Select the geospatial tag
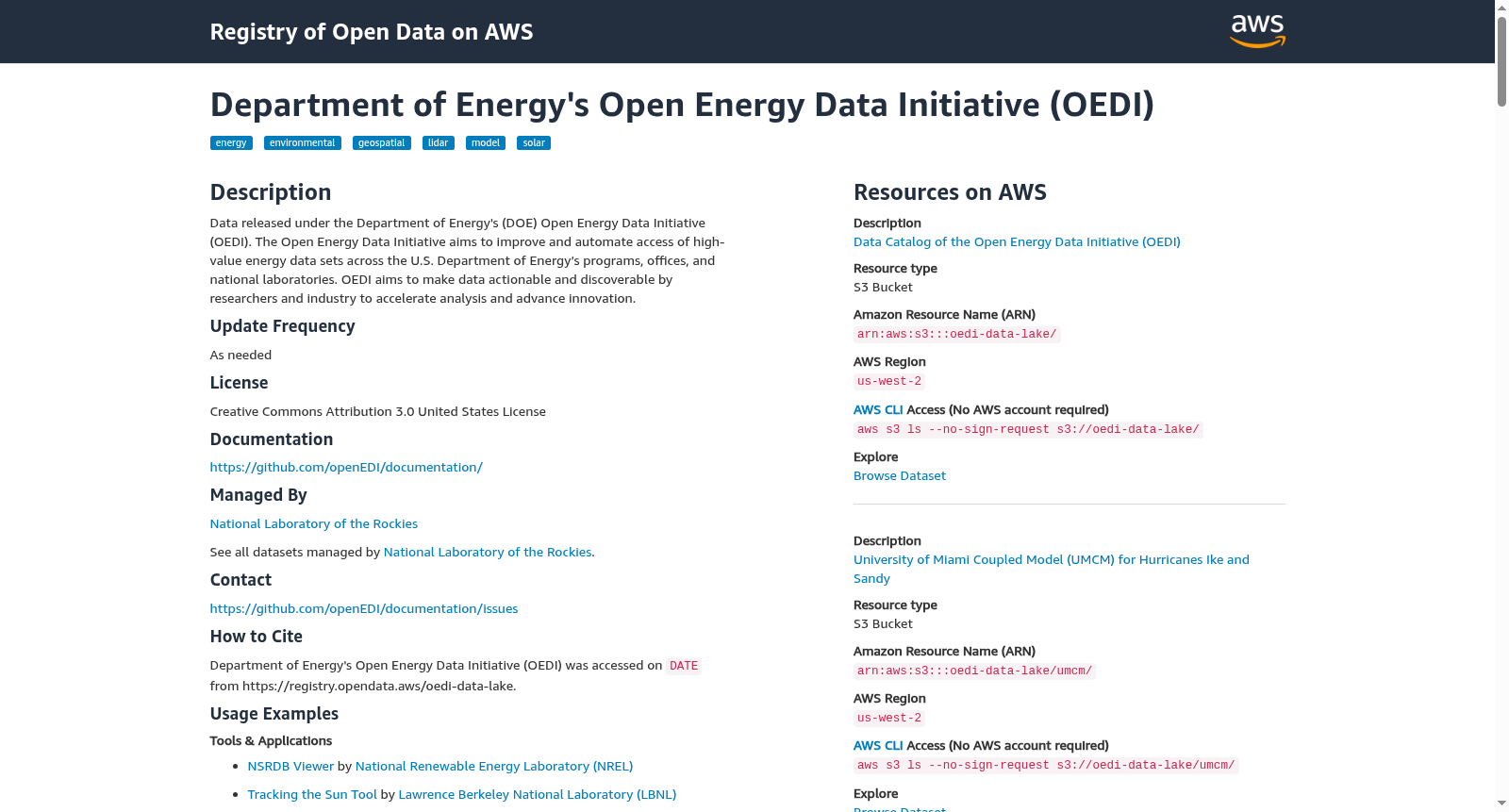 click(x=382, y=143)
